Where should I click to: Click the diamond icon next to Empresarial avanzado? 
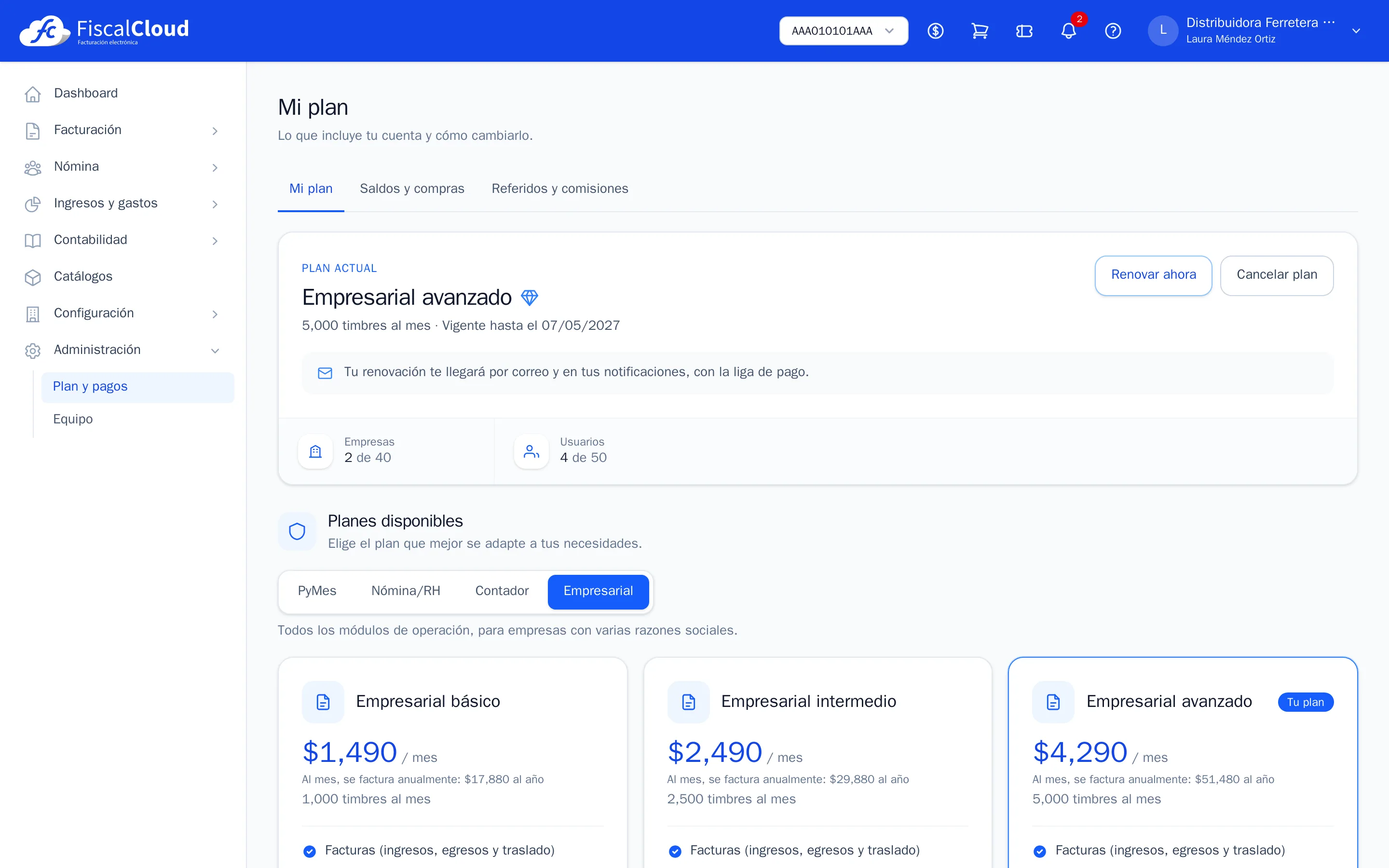pos(529,298)
